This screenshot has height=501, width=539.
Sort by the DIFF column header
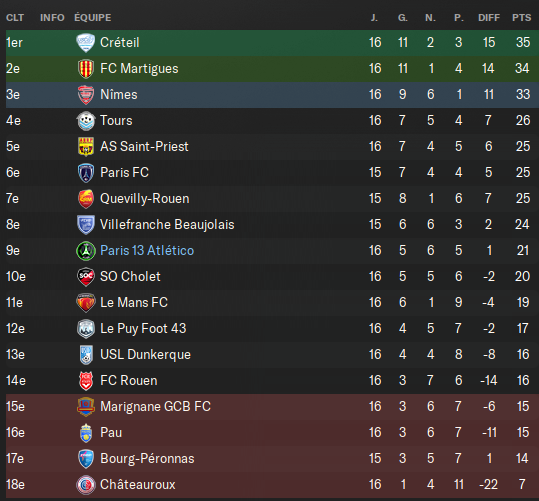coord(489,18)
